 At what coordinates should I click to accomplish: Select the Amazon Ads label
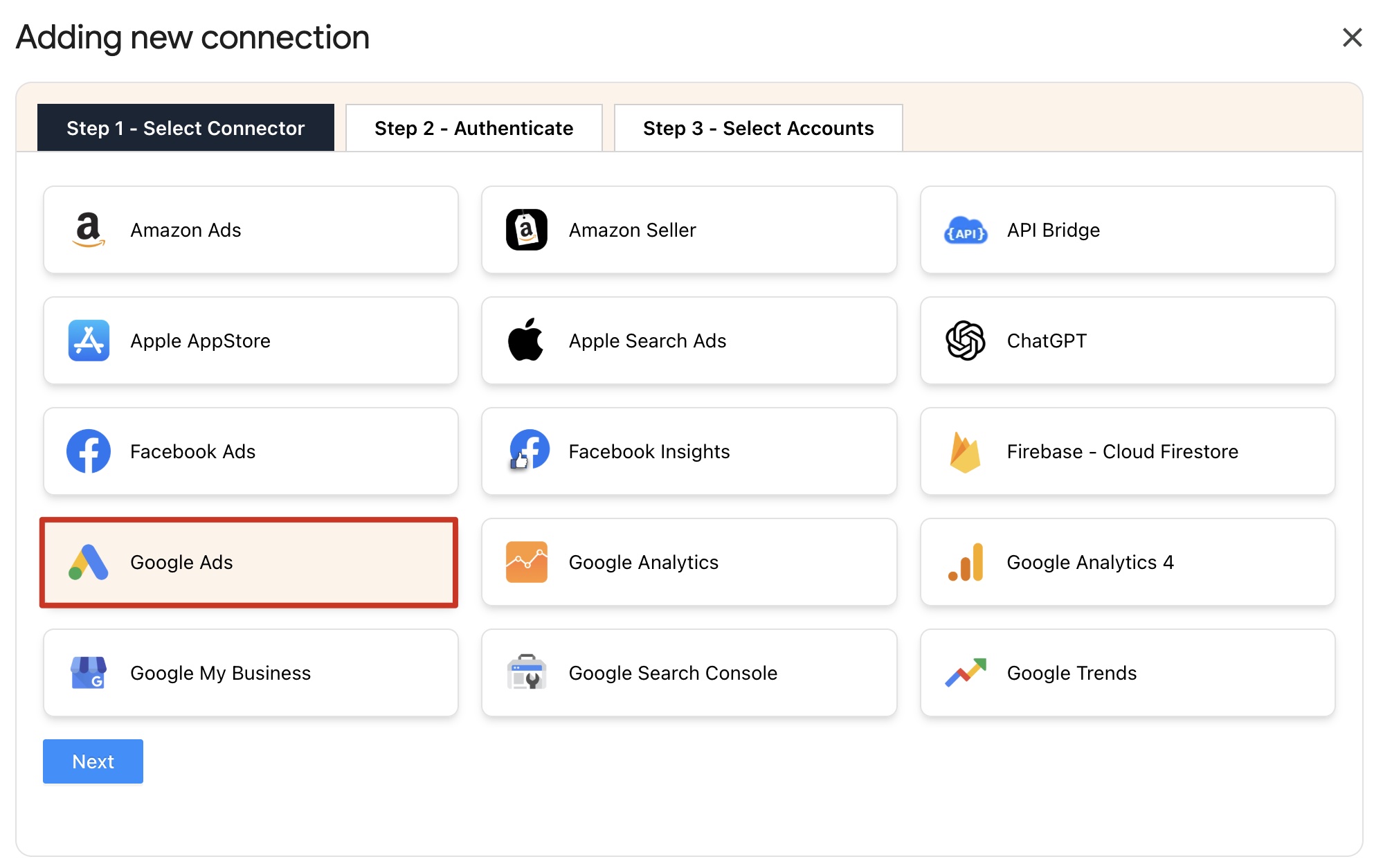[186, 230]
